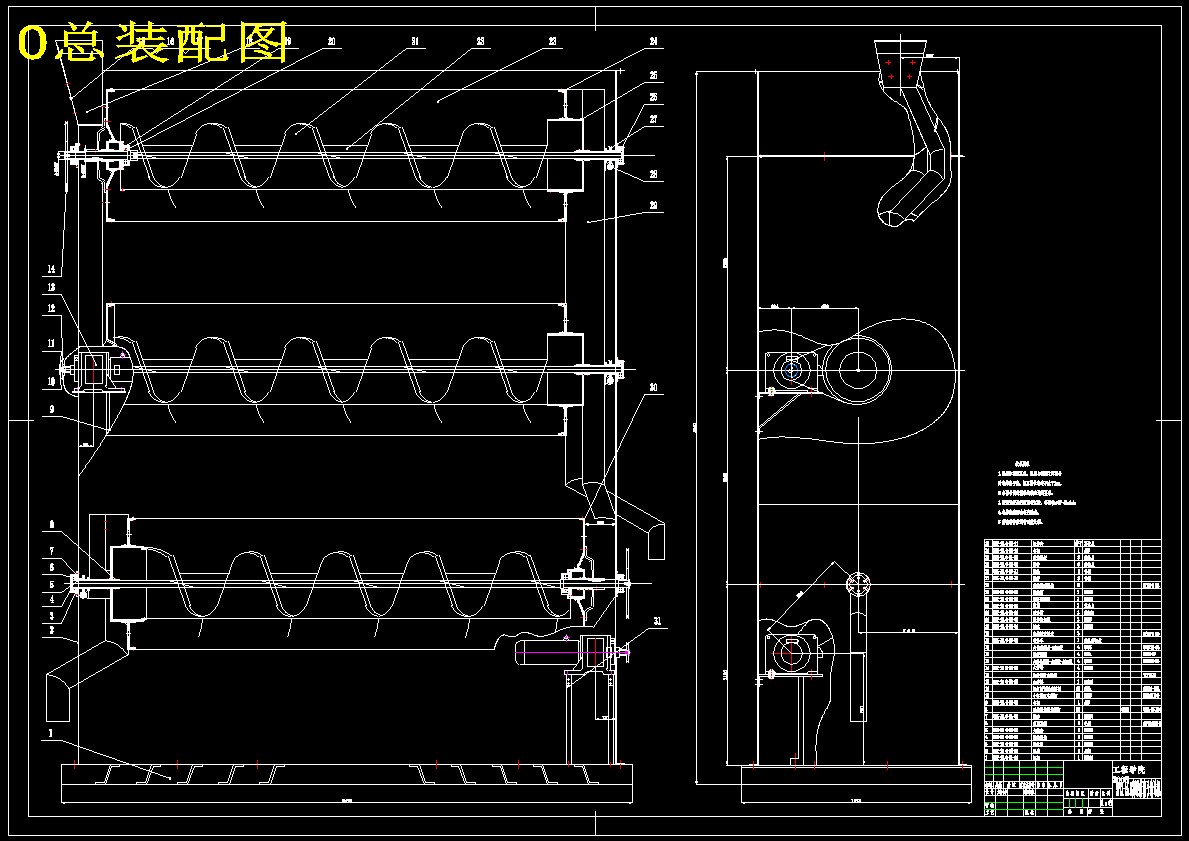Select part callout number 29
Screen dimensions: 1189x841
click(654, 206)
